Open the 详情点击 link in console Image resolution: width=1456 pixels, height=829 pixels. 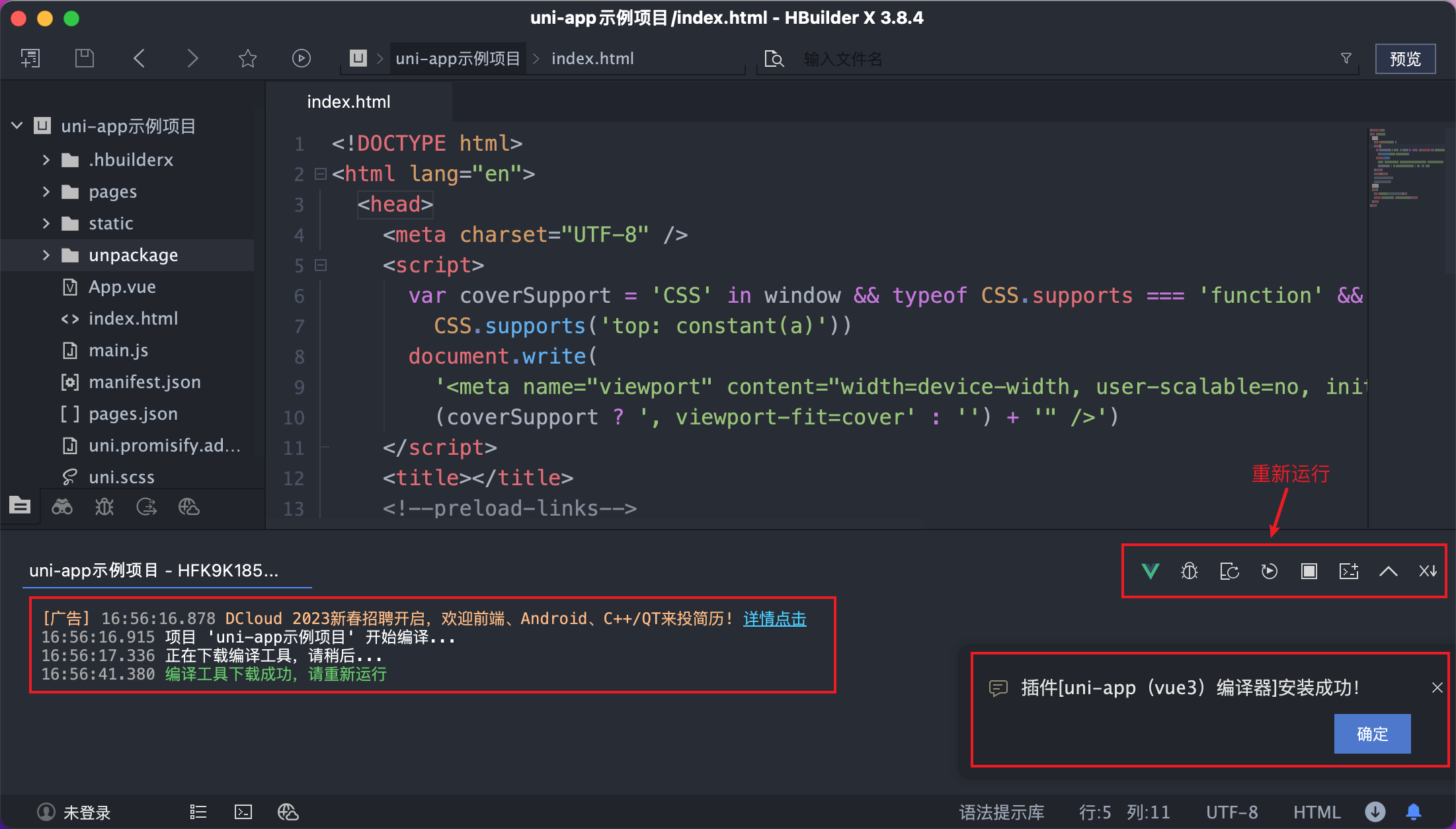coord(774,619)
